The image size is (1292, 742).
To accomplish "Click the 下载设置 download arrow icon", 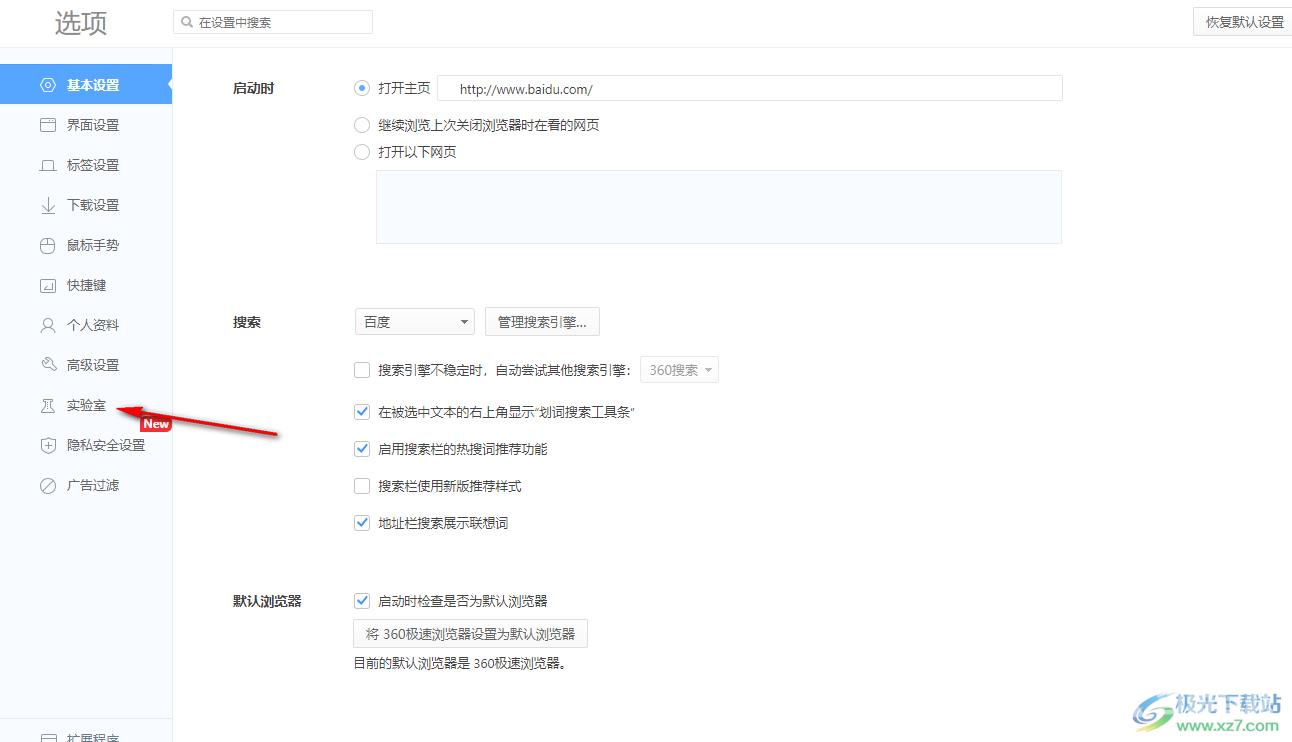I will click(48, 205).
